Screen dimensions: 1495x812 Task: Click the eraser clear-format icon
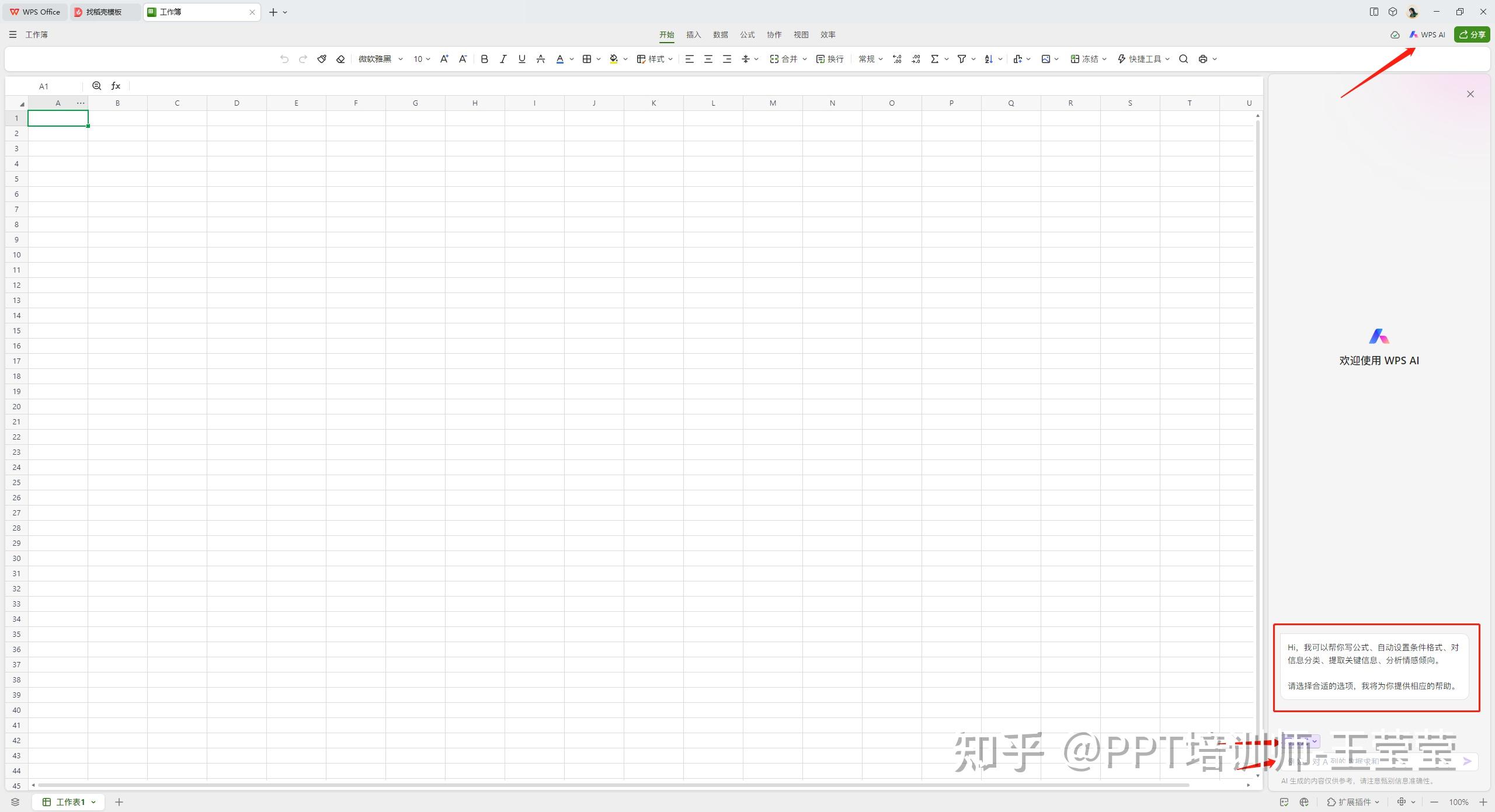click(340, 59)
